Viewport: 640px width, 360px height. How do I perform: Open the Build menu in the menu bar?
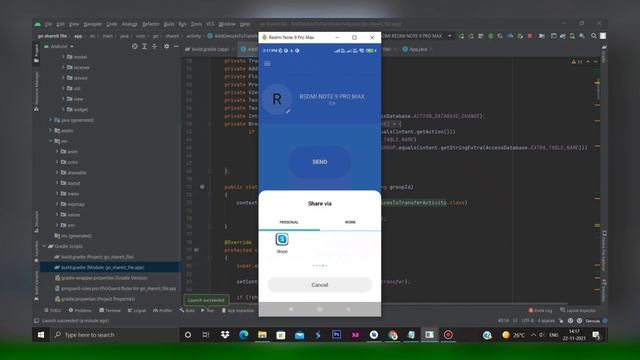[x=169, y=24]
